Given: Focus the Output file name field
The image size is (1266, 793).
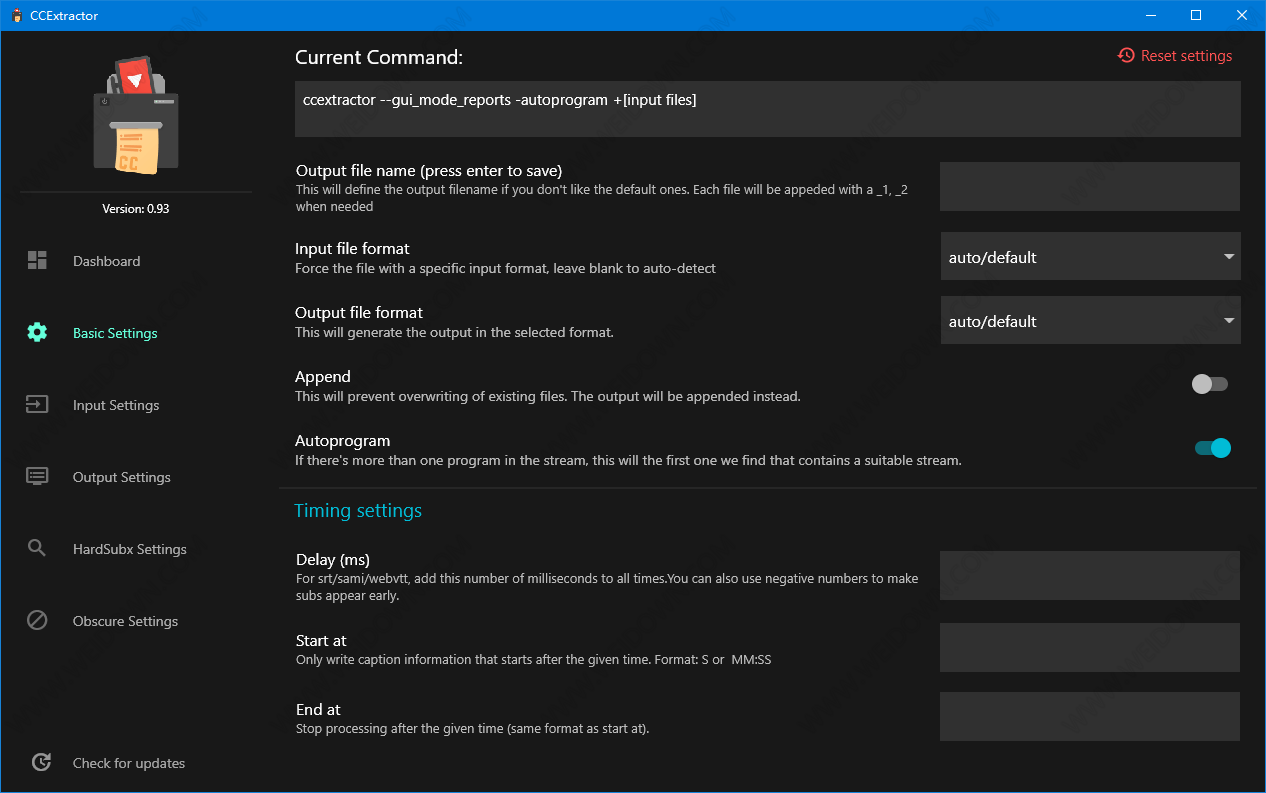Looking at the screenshot, I should (x=1090, y=186).
